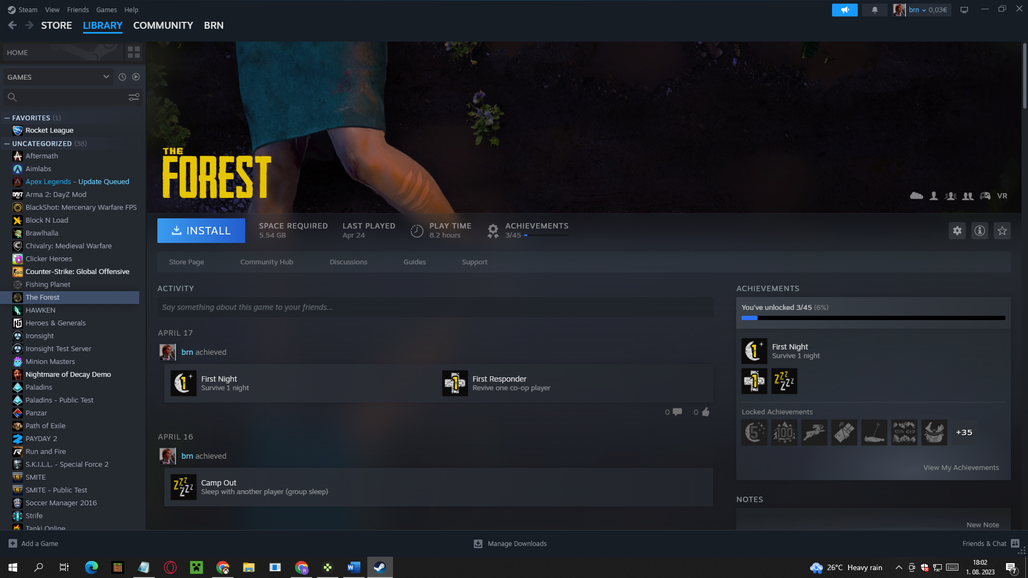Switch to Big Picture mode icon
The width and height of the screenshot is (1028, 578).
tap(964, 10)
